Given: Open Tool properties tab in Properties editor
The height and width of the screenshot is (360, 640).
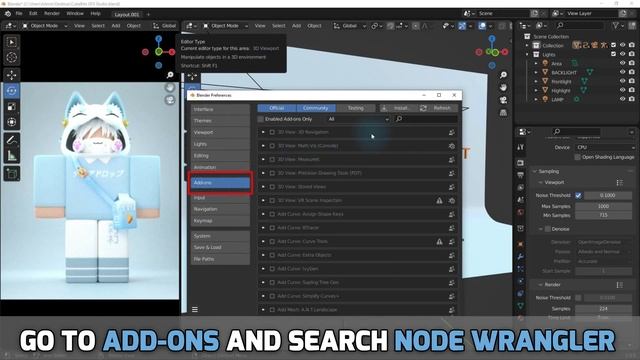Looking at the screenshot, I should pyautogui.click(x=520, y=147).
